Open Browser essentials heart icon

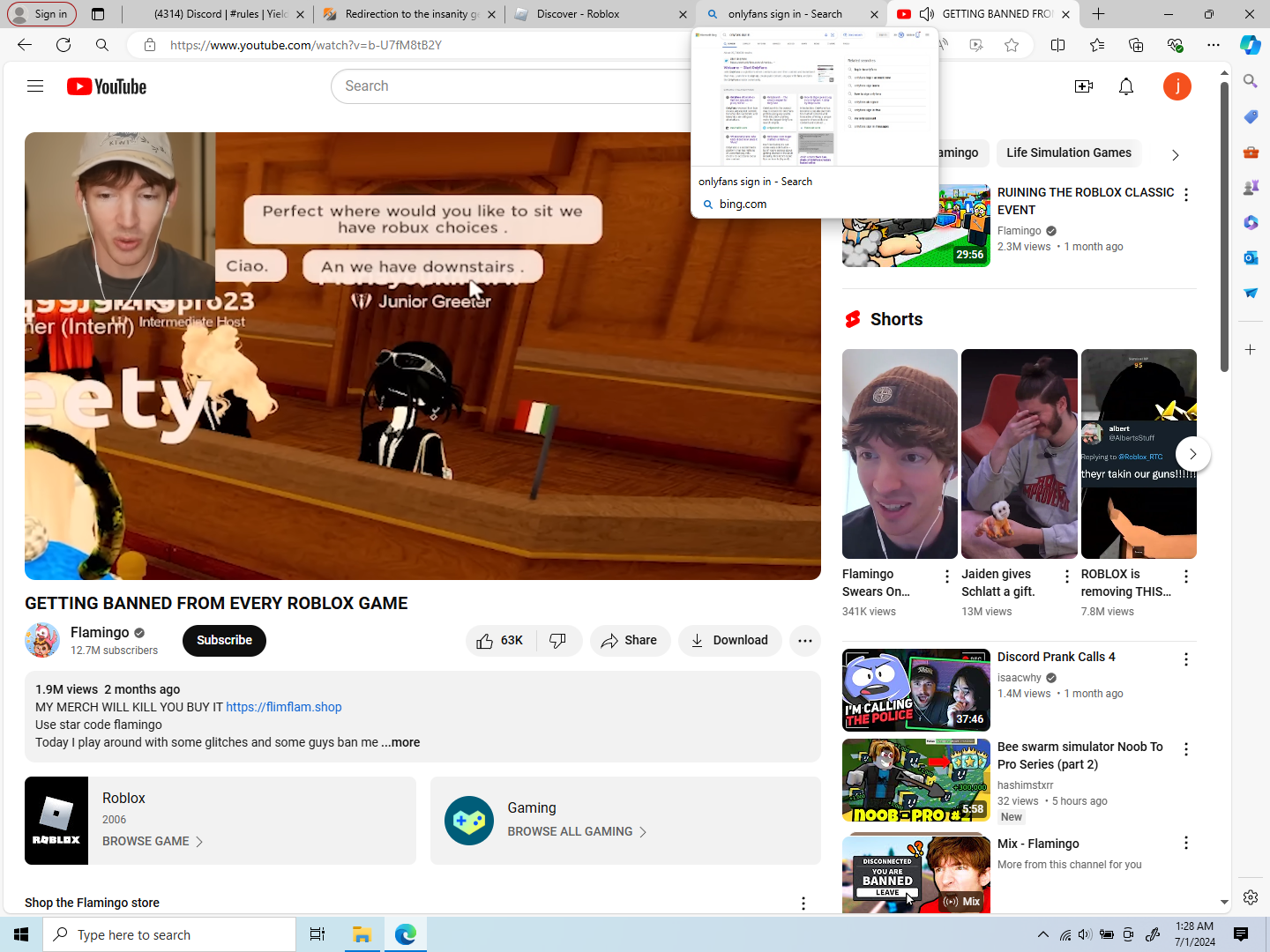(1175, 45)
